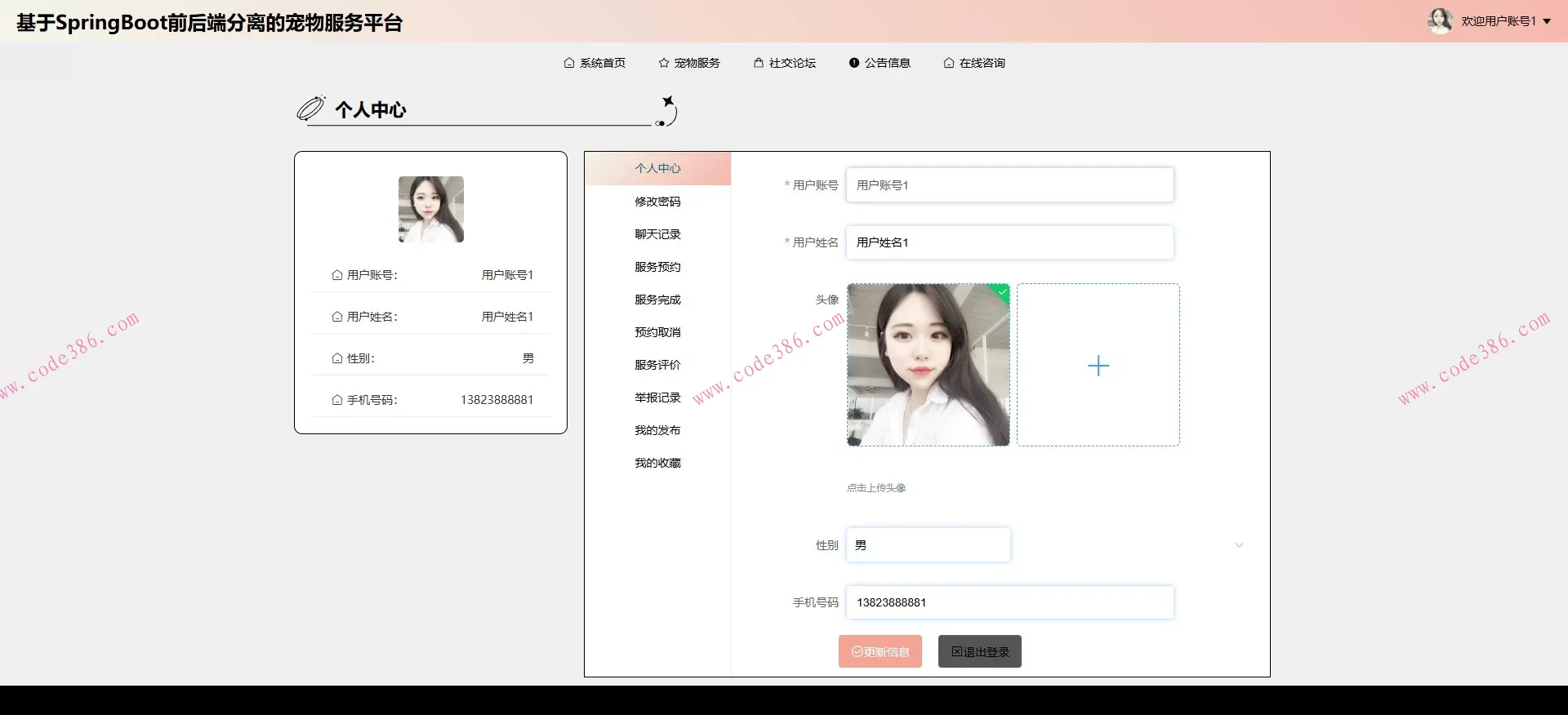Screen dimensions: 1568x715
Task: Click the home icon beside the 性别 card row
Action: 337,358
